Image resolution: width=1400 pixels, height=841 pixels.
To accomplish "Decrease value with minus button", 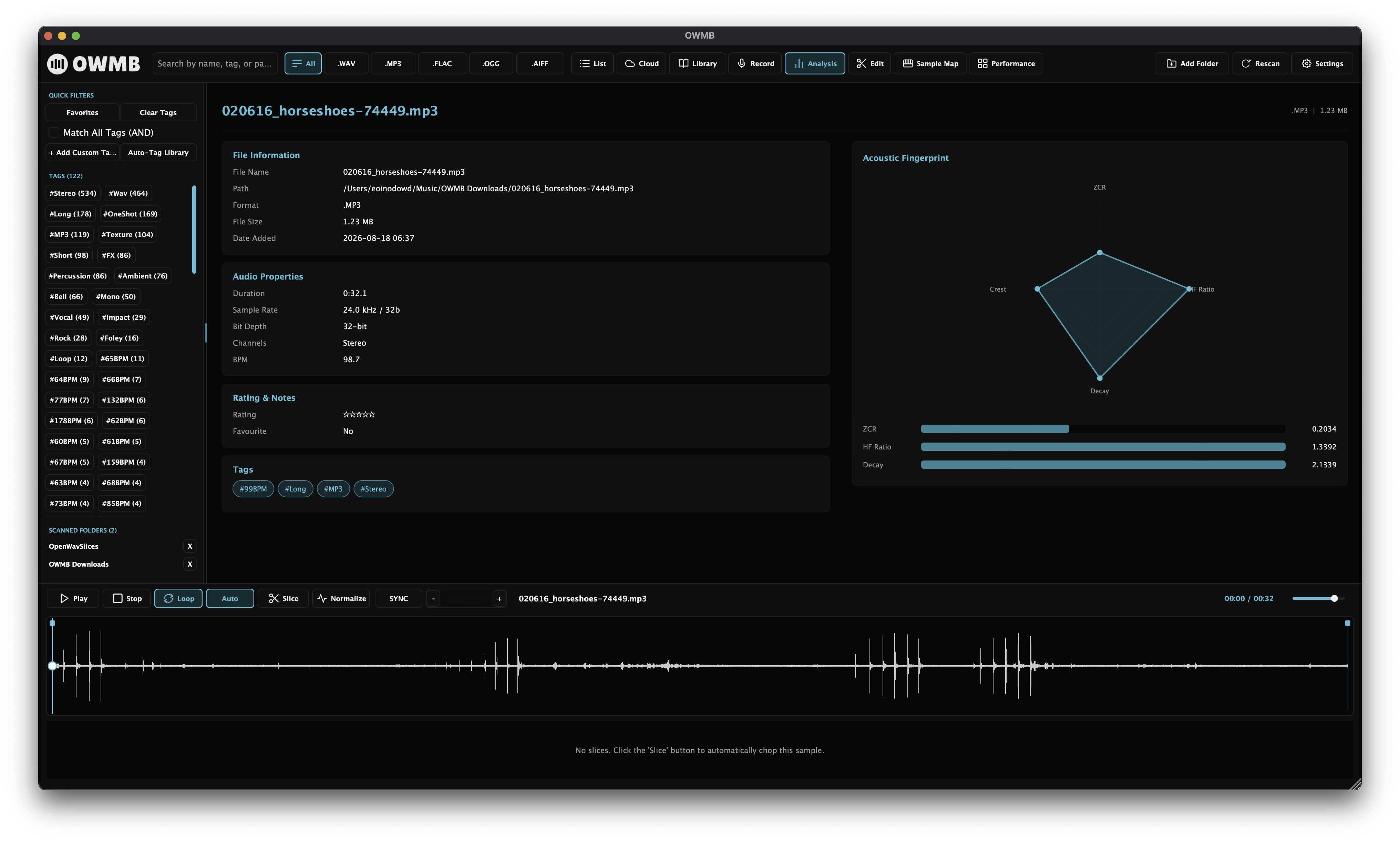I will tap(433, 598).
